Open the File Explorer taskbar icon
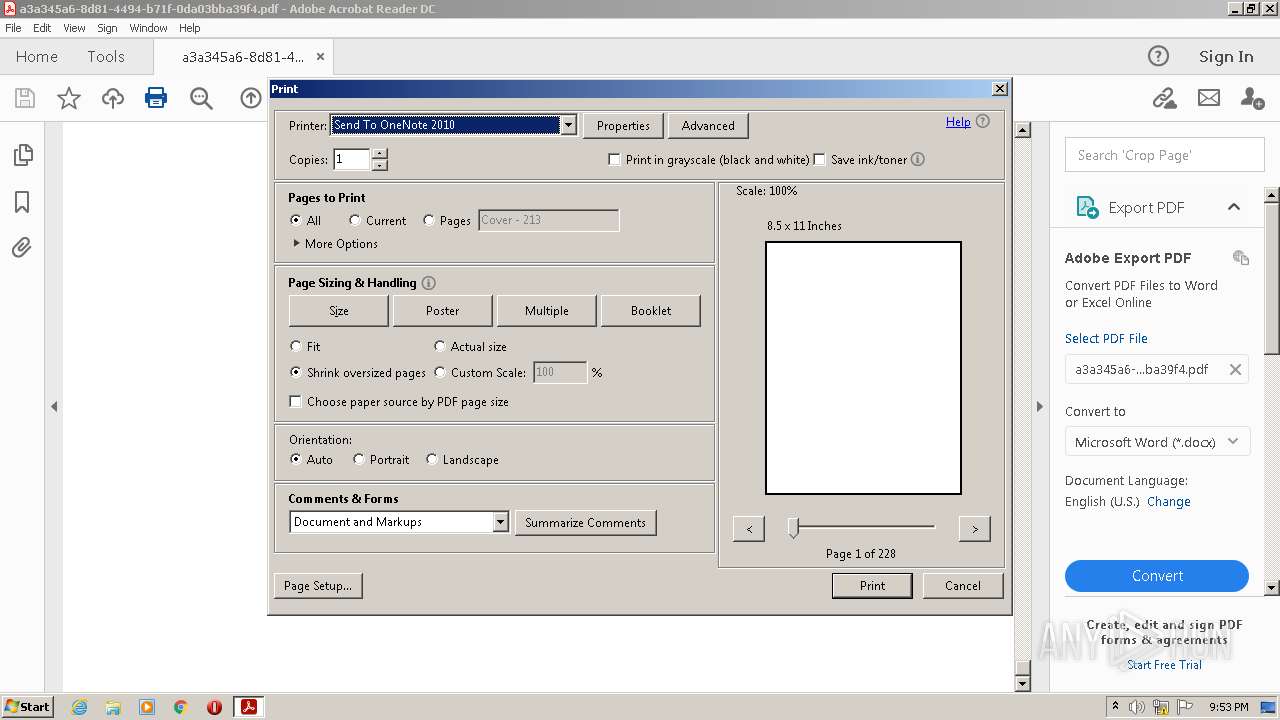 (113, 707)
